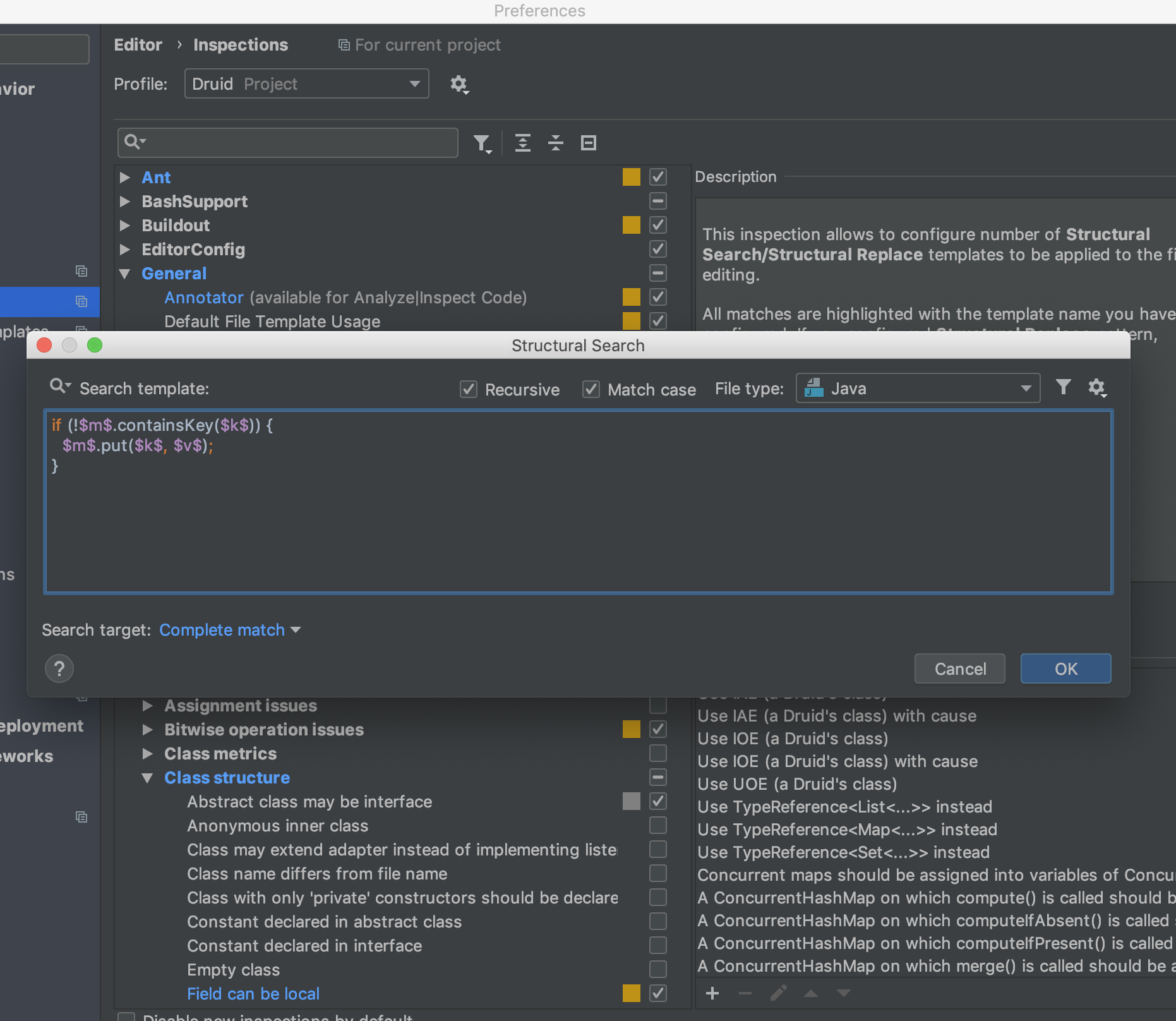1176x1021 pixels.
Task: Expand EditorConfig tree node
Action: [125, 250]
